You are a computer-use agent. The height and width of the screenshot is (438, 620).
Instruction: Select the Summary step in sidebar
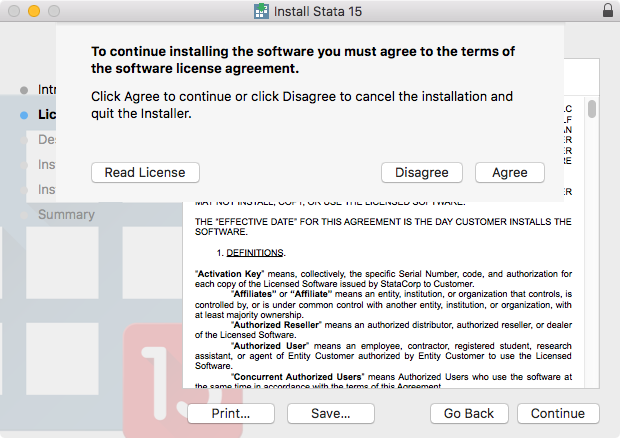pyautogui.click(x=66, y=214)
